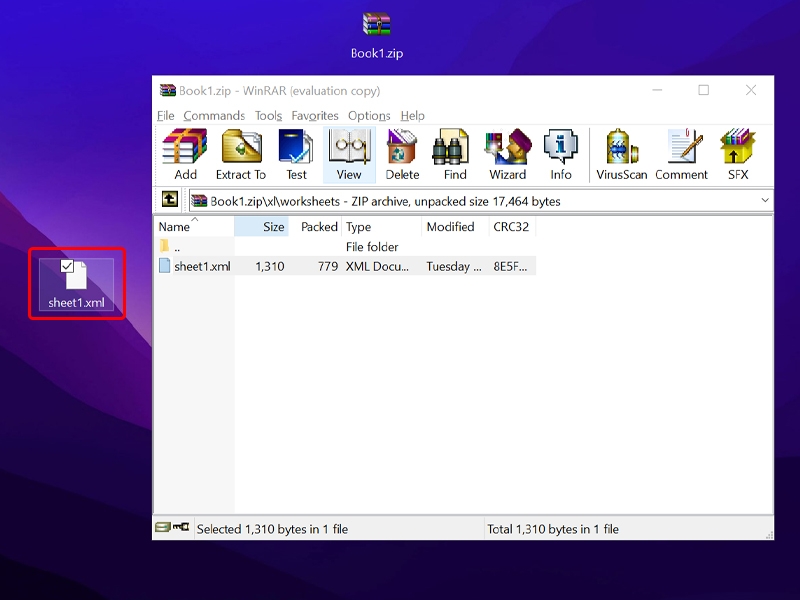Launch the Wizard tool
The image size is (800, 600).
pyautogui.click(x=507, y=155)
